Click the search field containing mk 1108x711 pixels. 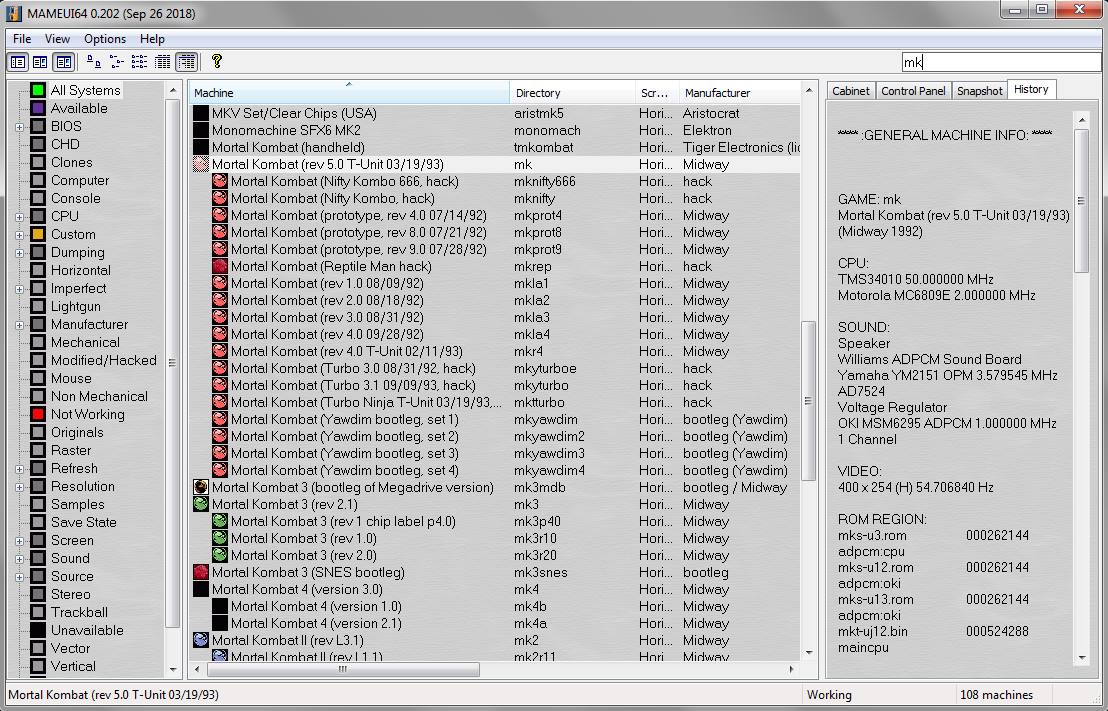[x=1000, y=62]
